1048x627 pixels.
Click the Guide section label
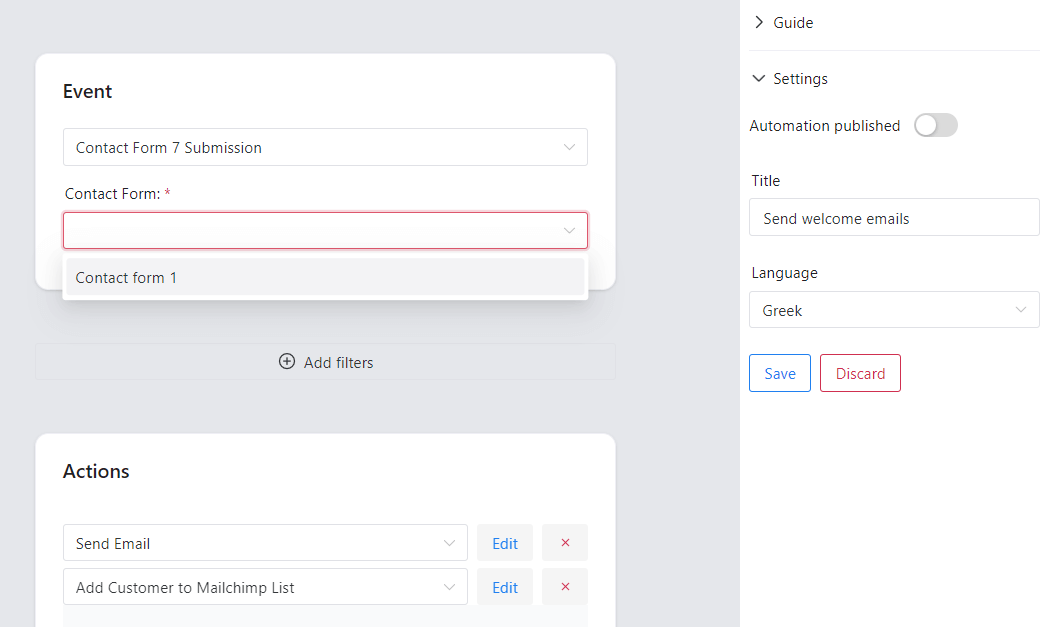click(x=793, y=23)
